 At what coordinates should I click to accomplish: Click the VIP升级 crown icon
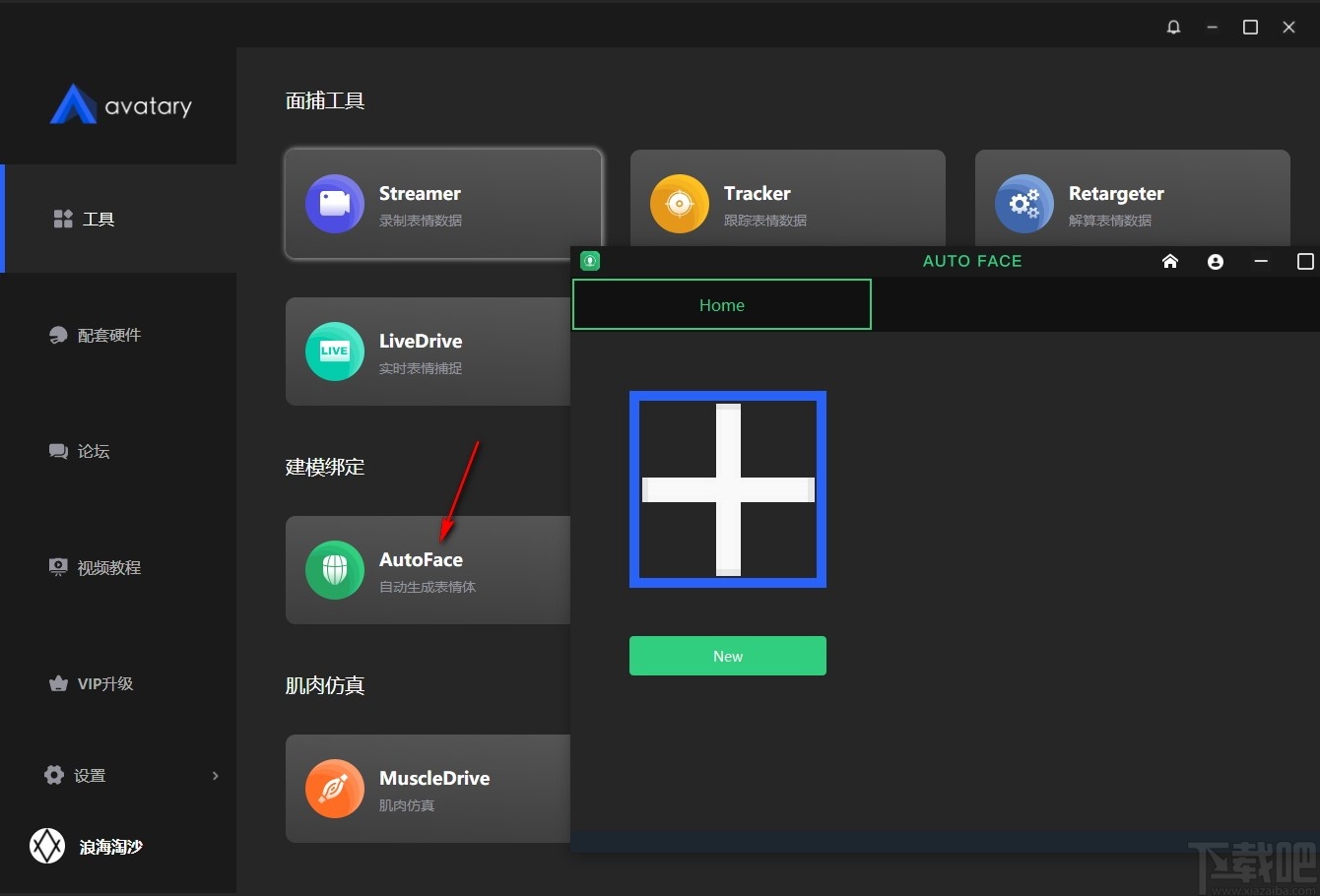tap(58, 683)
